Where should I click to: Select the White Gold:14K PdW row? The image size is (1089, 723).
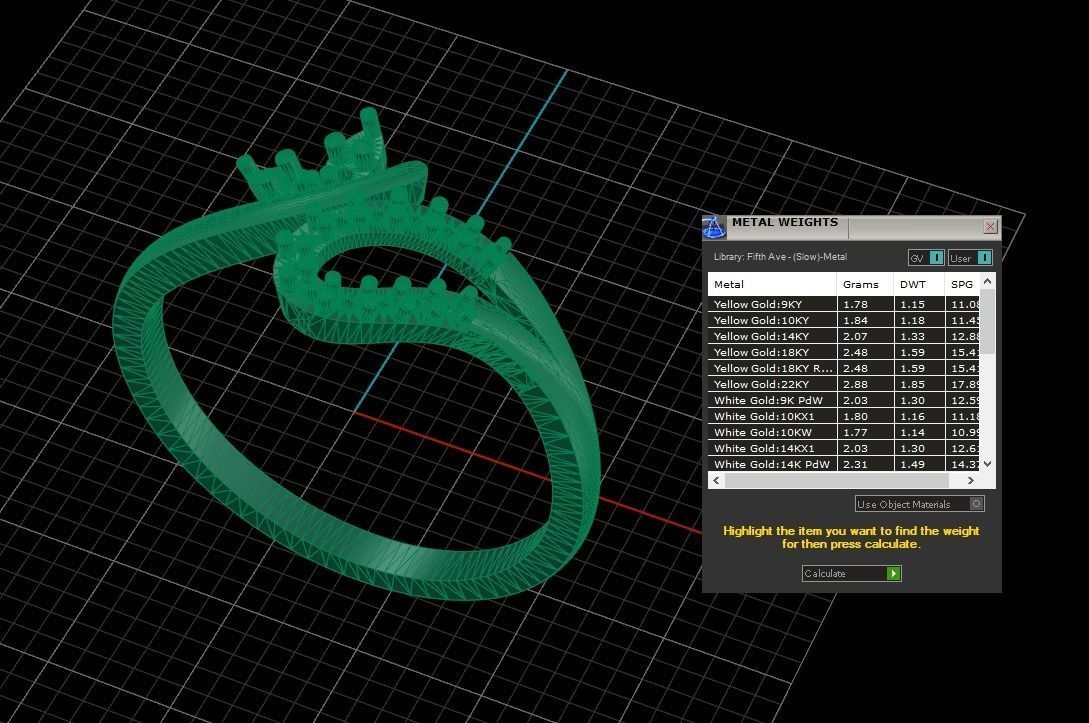(x=844, y=464)
